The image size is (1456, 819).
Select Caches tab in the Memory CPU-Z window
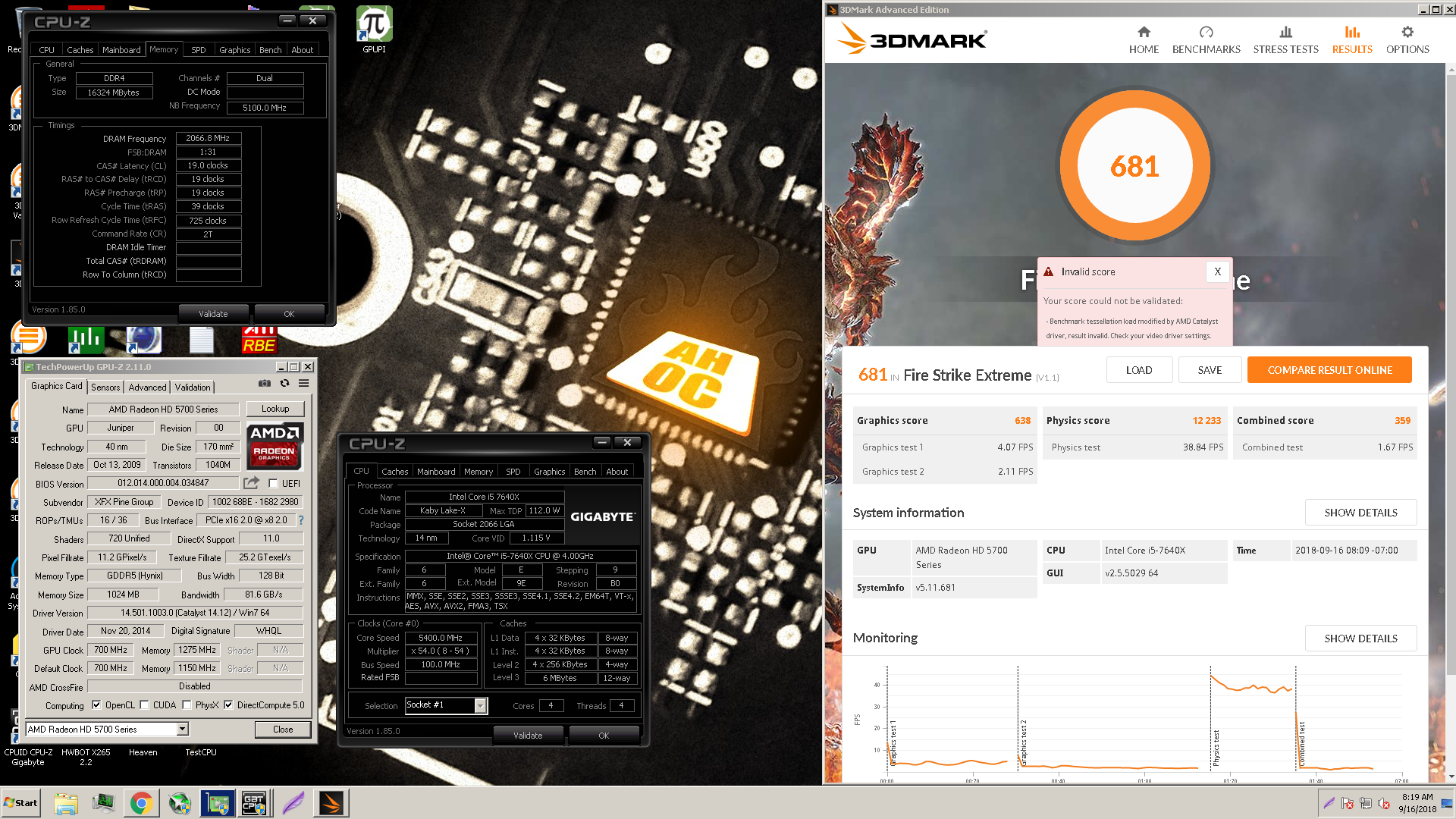(x=80, y=50)
